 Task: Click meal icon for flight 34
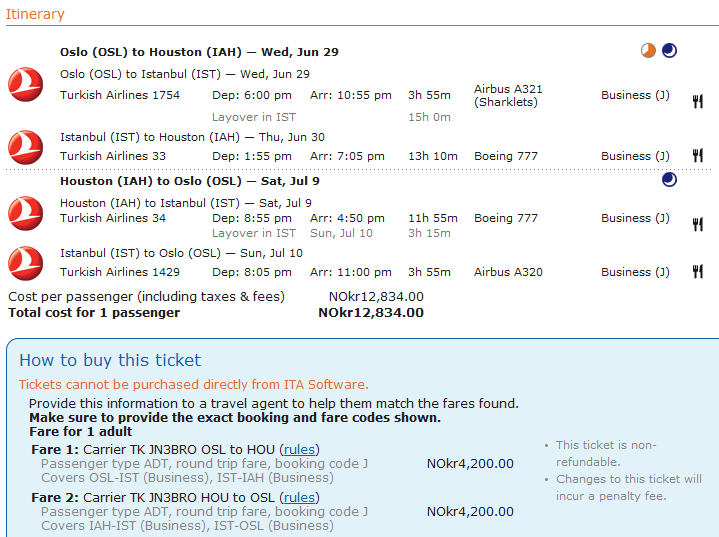pyautogui.click(x=698, y=224)
